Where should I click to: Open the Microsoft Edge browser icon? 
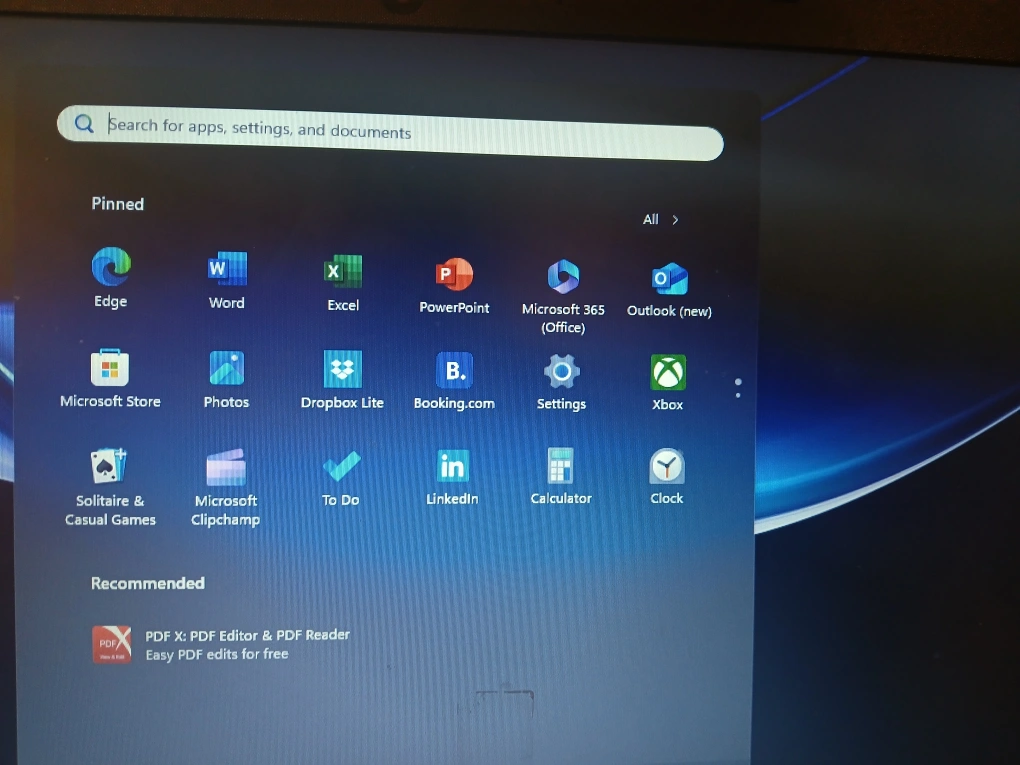click(x=111, y=267)
